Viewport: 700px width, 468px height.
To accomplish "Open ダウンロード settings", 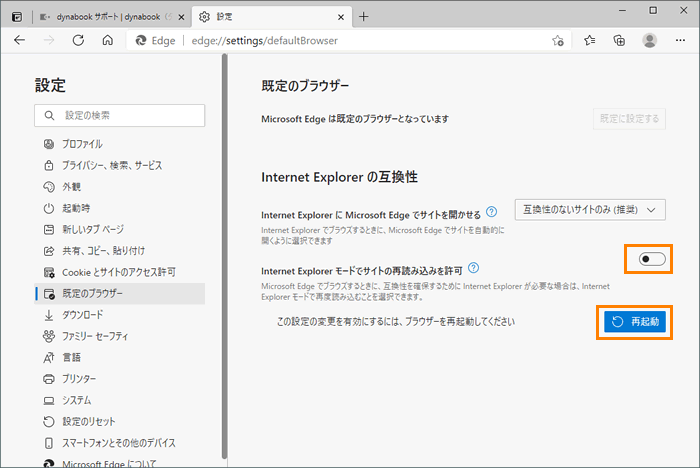I will tap(120, 315).
